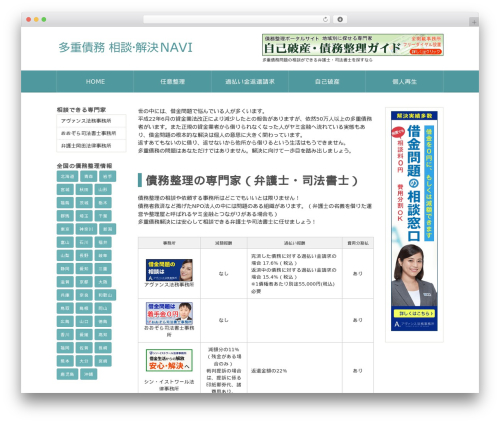Select the 島根 region button
Screen dimensions: 500x423
[84, 308]
